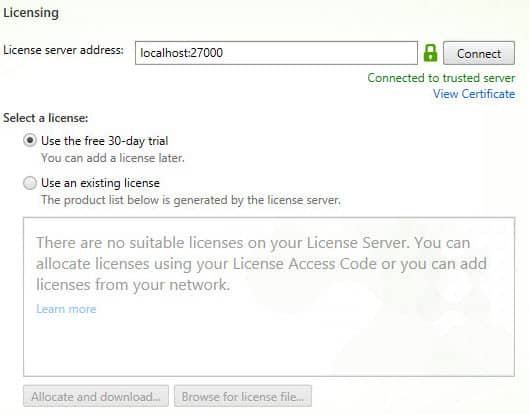Open the View Certificate link
This screenshot has height=414, width=529.
[474, 93]
